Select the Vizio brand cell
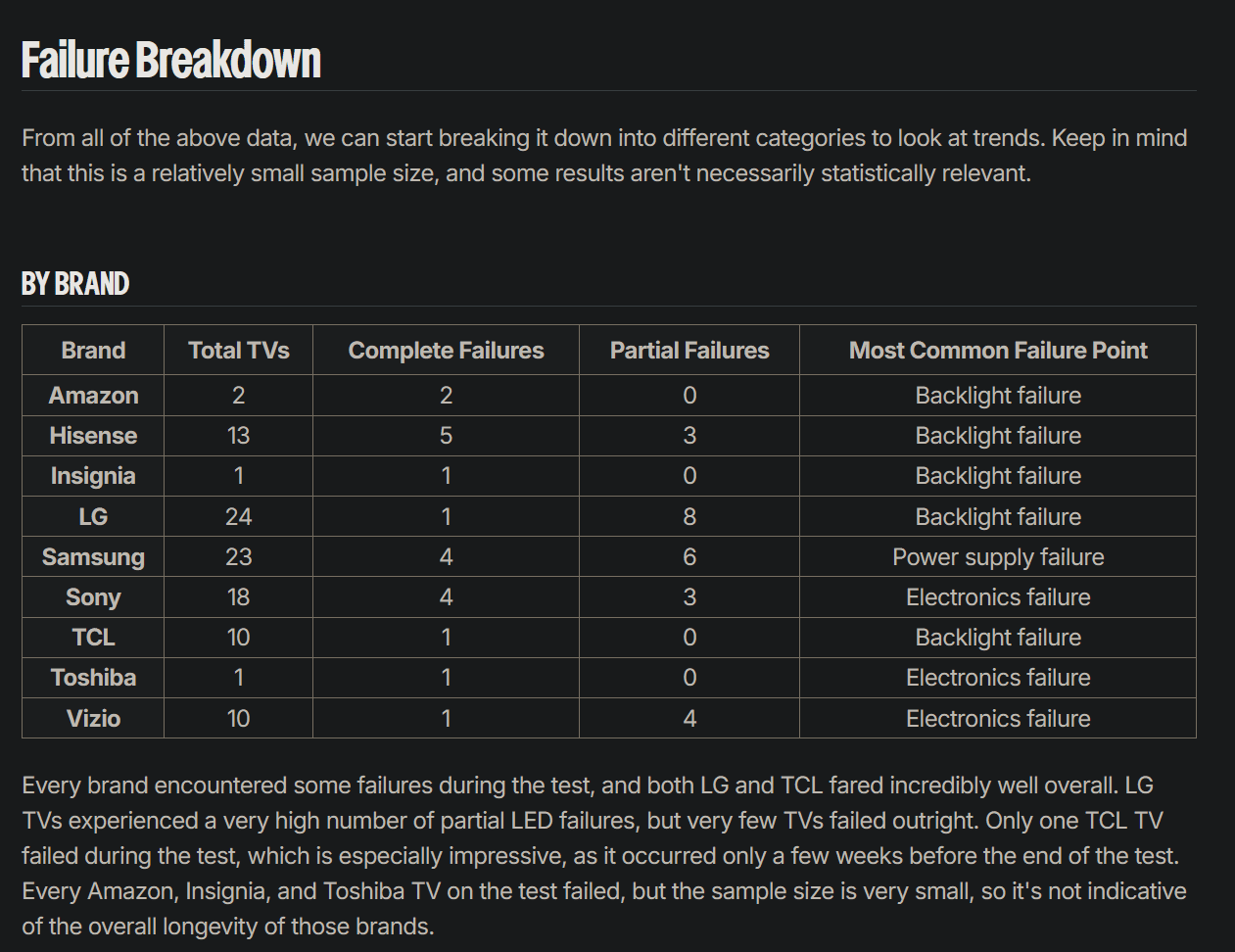 tap(93, 719)
